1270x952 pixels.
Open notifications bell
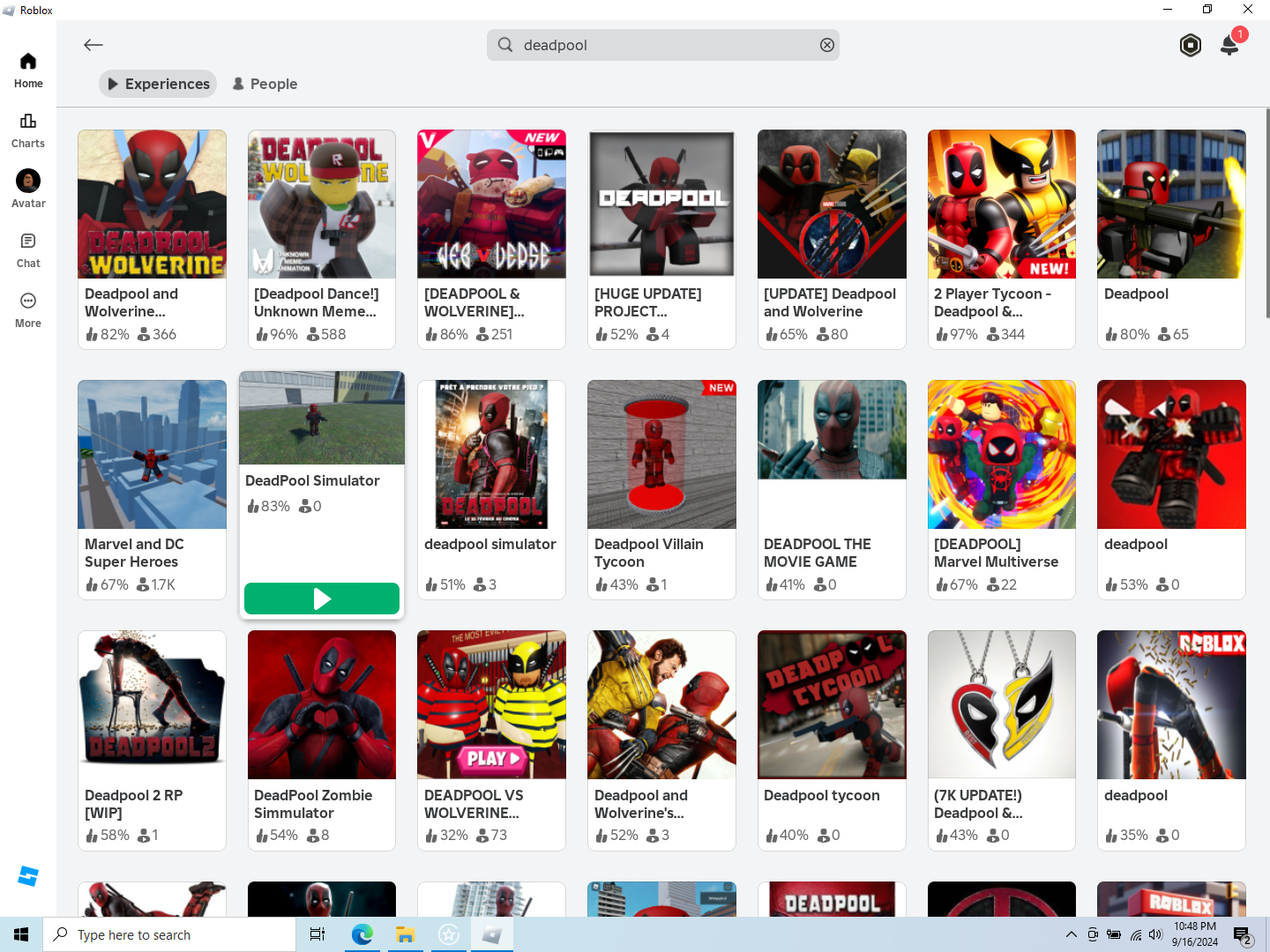(x=1229, y=45)
